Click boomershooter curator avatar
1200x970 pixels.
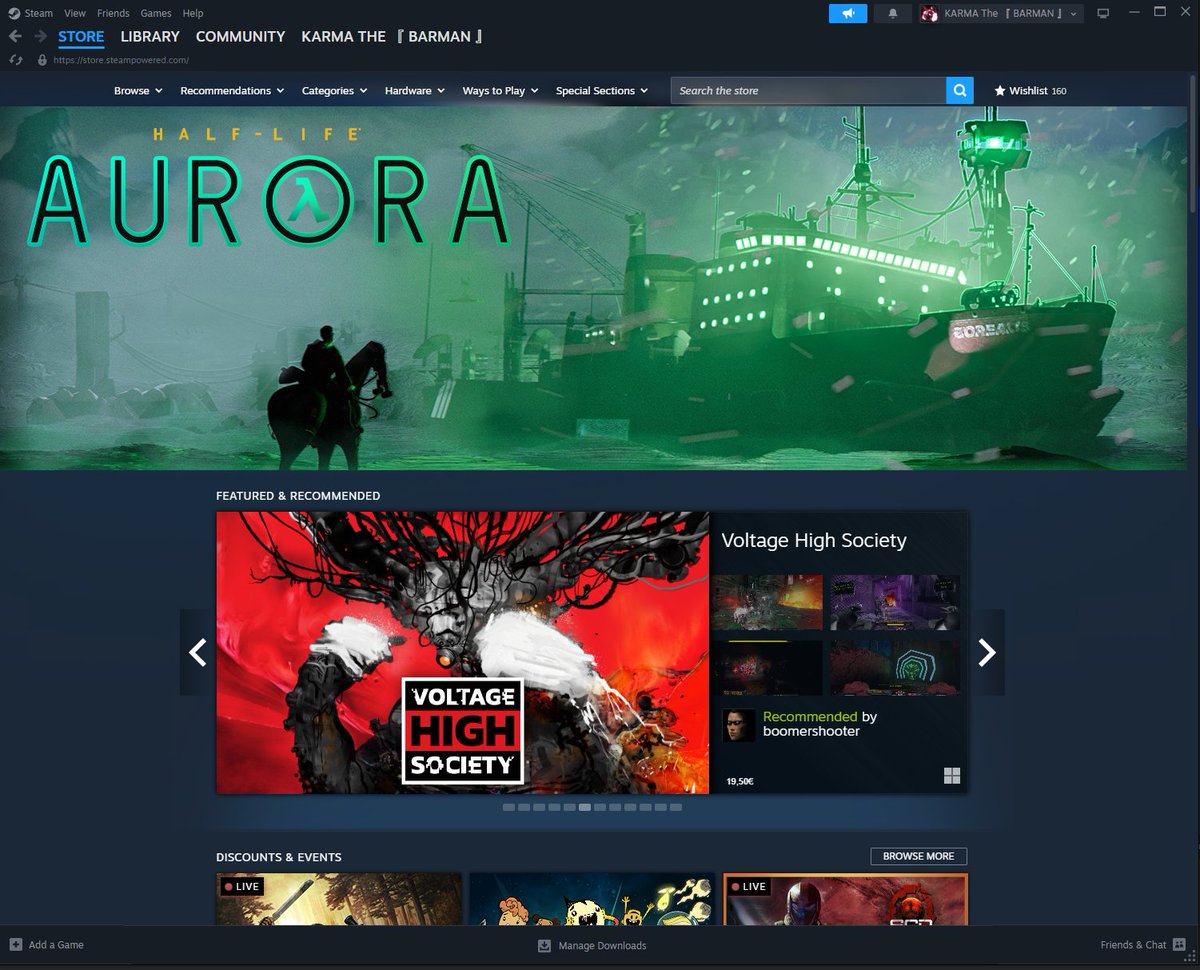point(738,725)
